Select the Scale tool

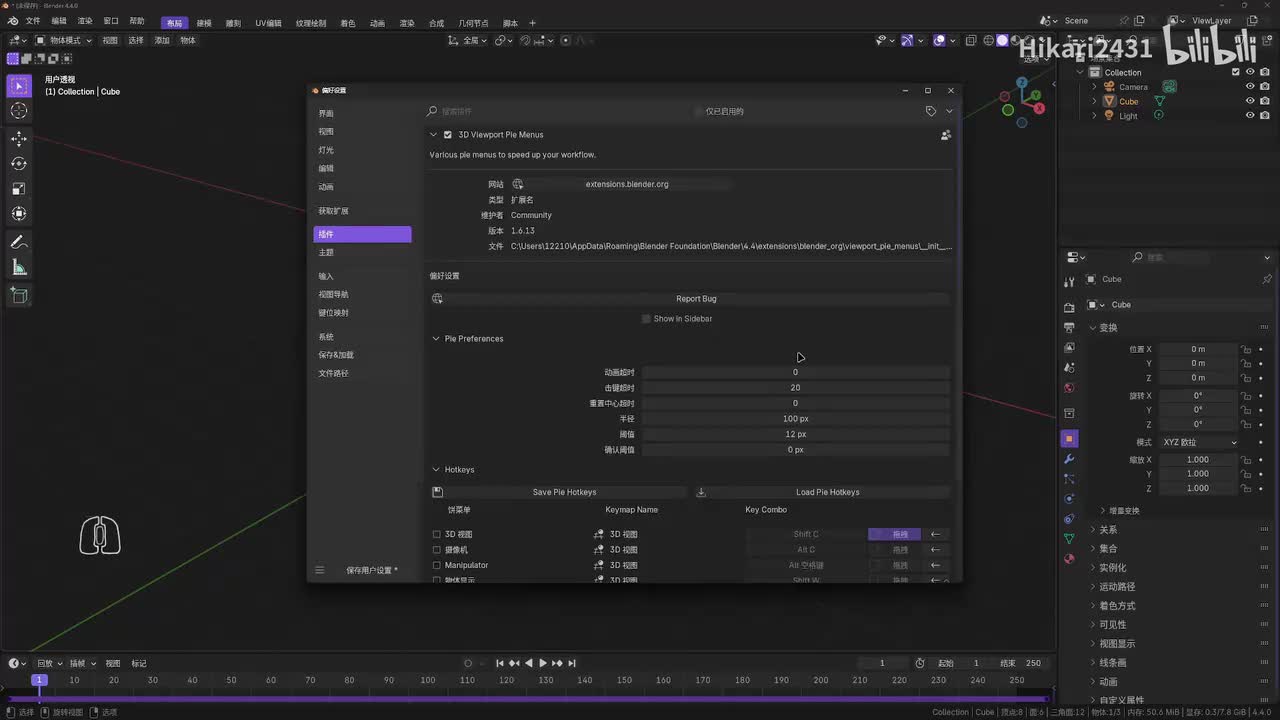tap(19, 189)
